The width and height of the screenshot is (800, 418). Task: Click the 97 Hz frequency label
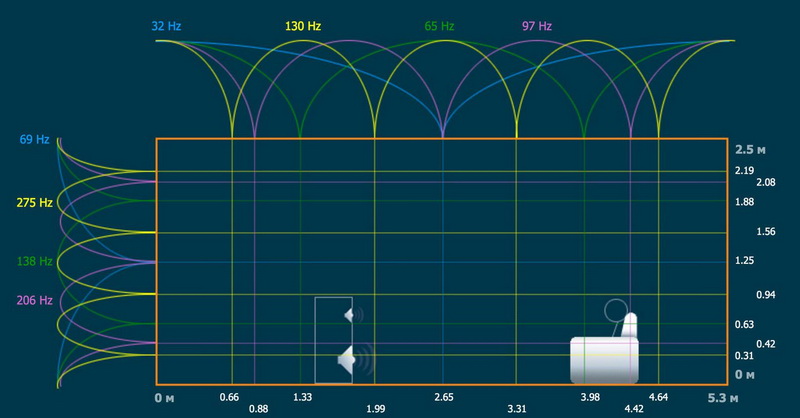(x=537, y=24)
